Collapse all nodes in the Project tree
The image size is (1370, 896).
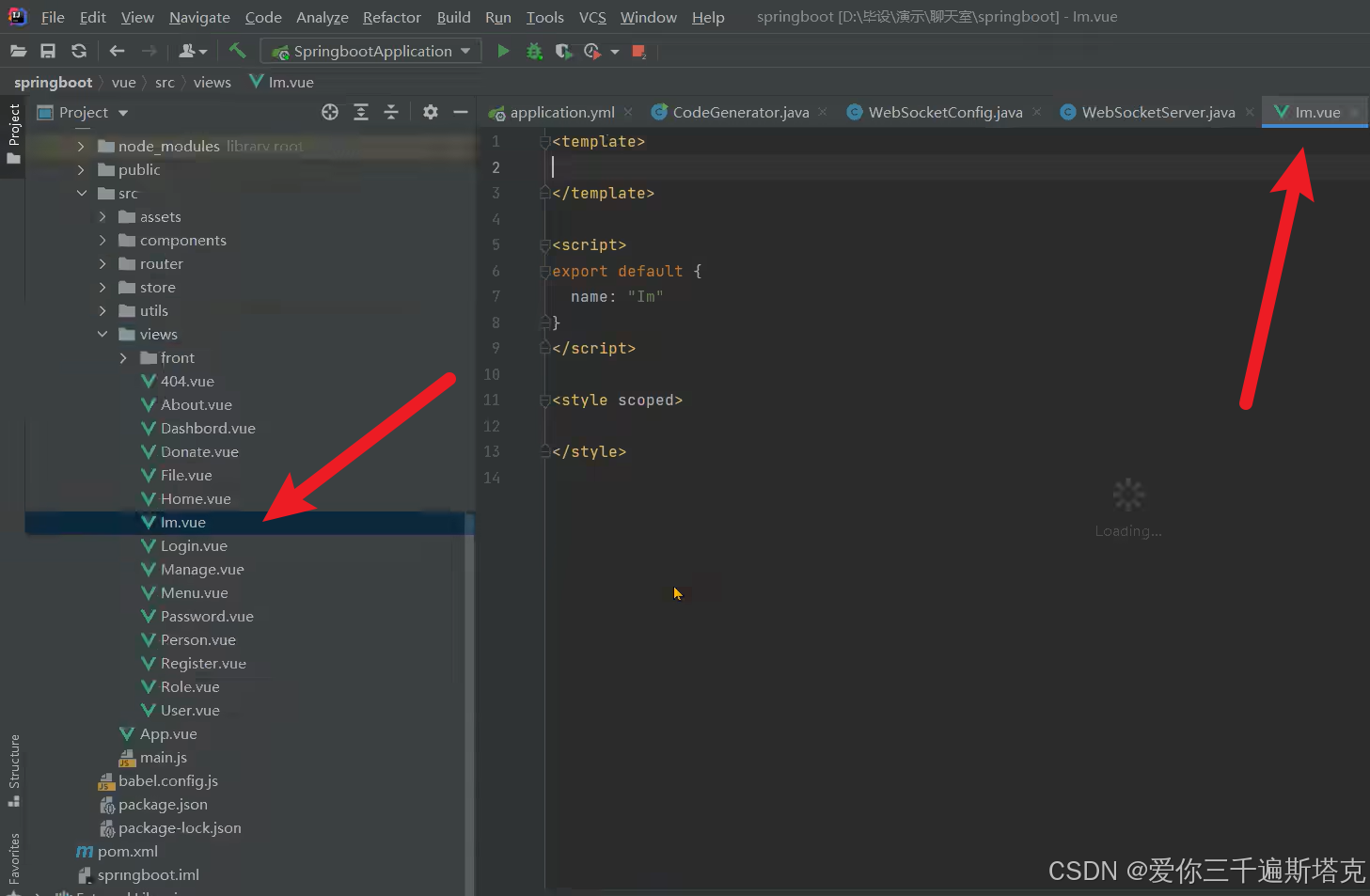point(391,112)
